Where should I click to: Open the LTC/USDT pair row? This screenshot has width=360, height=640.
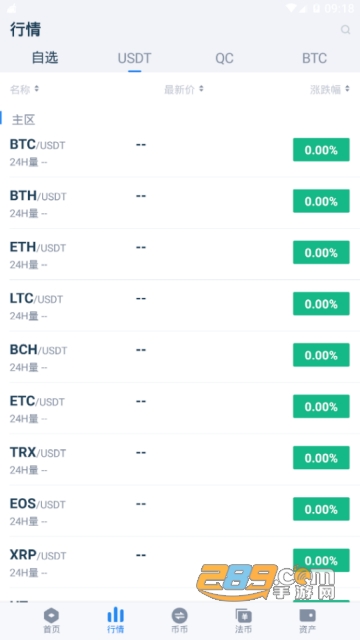(x=180, y=305)
